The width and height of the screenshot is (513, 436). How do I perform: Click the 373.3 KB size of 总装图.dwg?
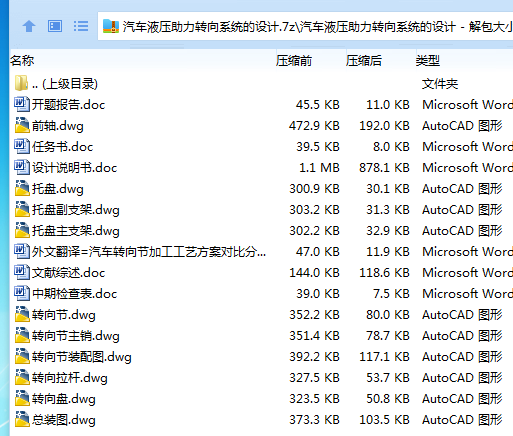[x=314, y=420]
